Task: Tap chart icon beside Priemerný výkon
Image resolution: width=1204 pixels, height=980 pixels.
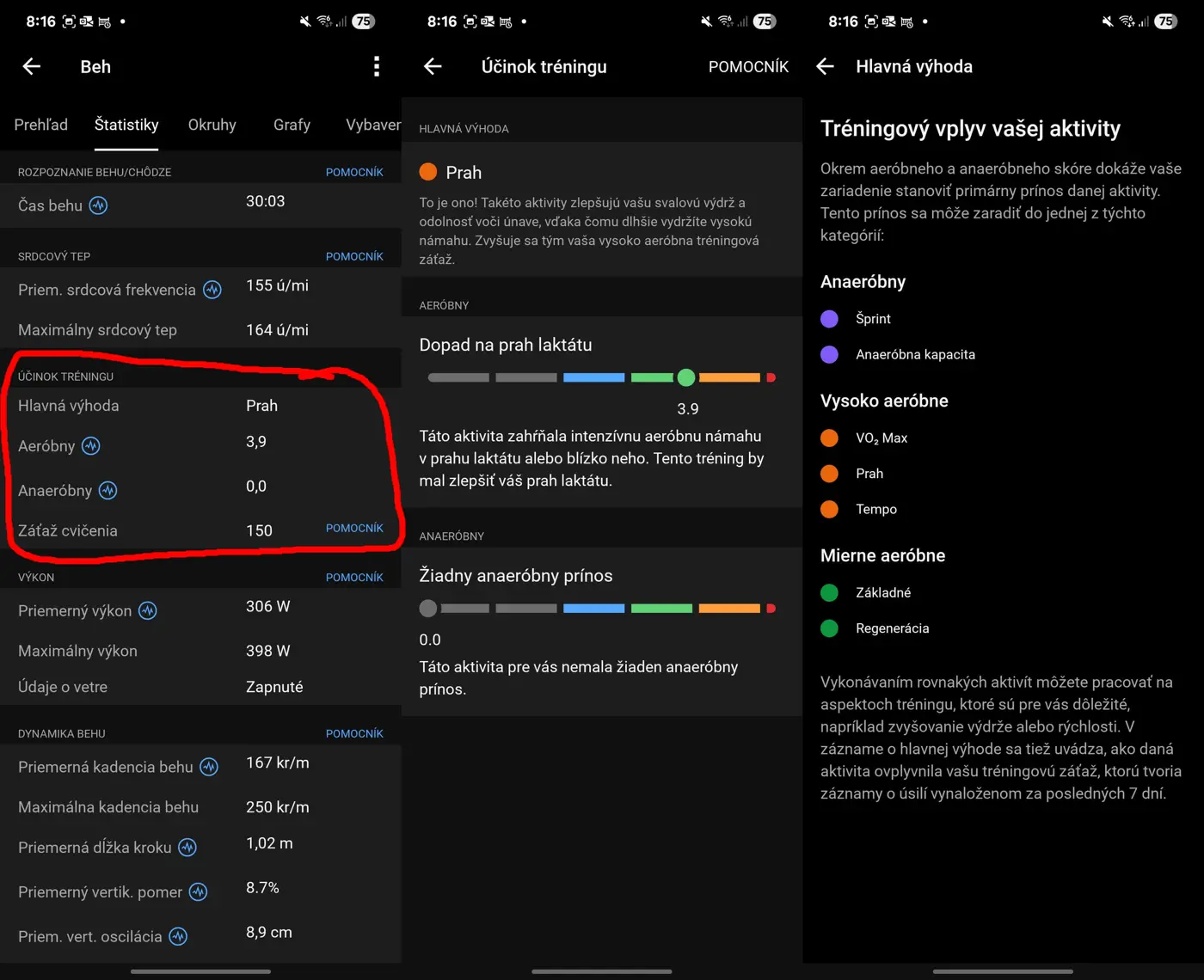Action: point(148,611)
